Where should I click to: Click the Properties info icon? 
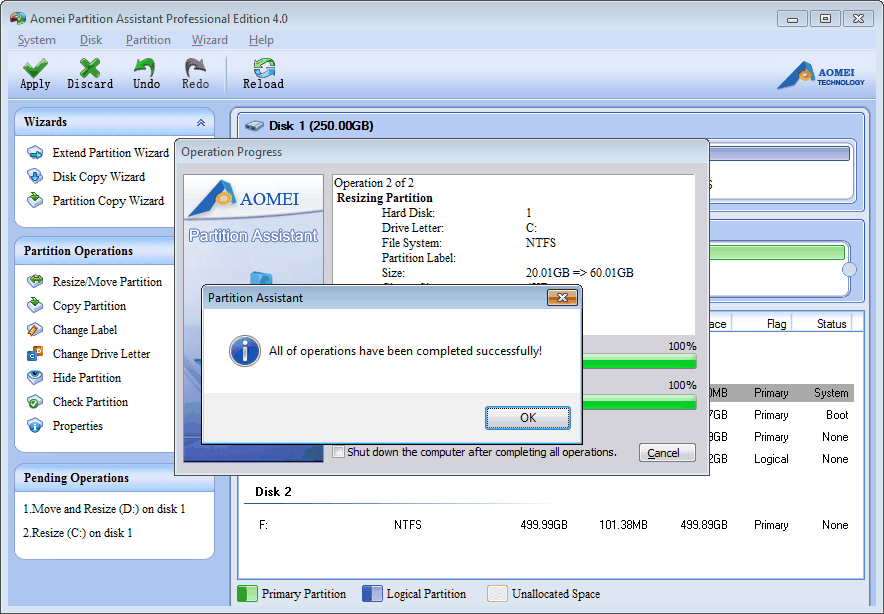(x=35, y=426)
